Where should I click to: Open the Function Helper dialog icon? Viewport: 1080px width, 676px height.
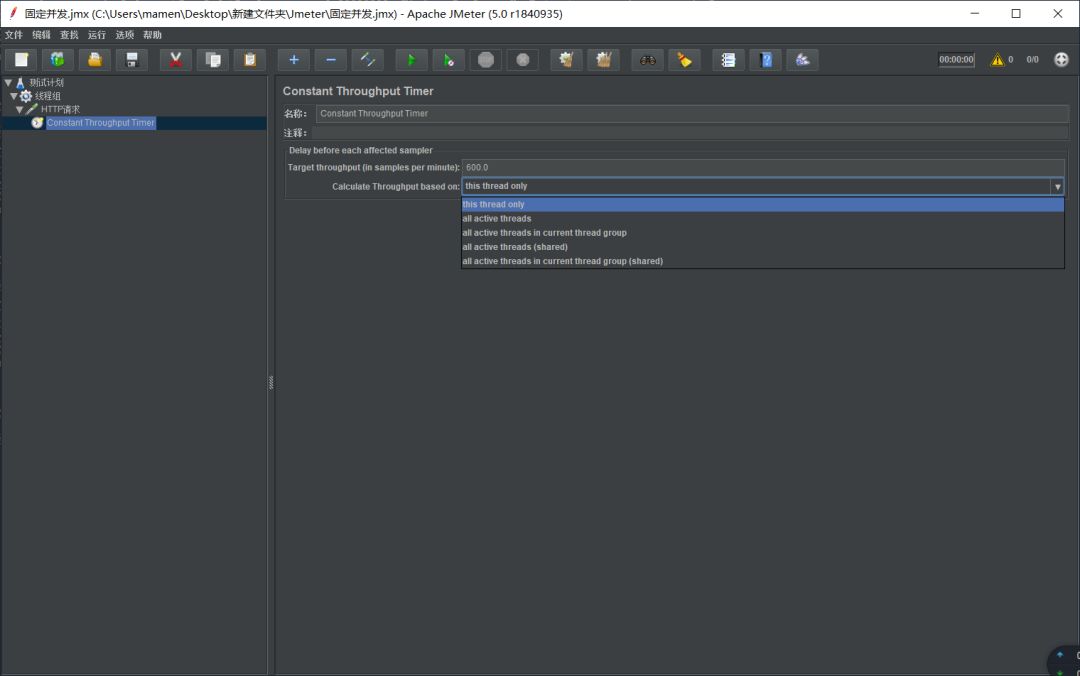click(x=729, y=60)
